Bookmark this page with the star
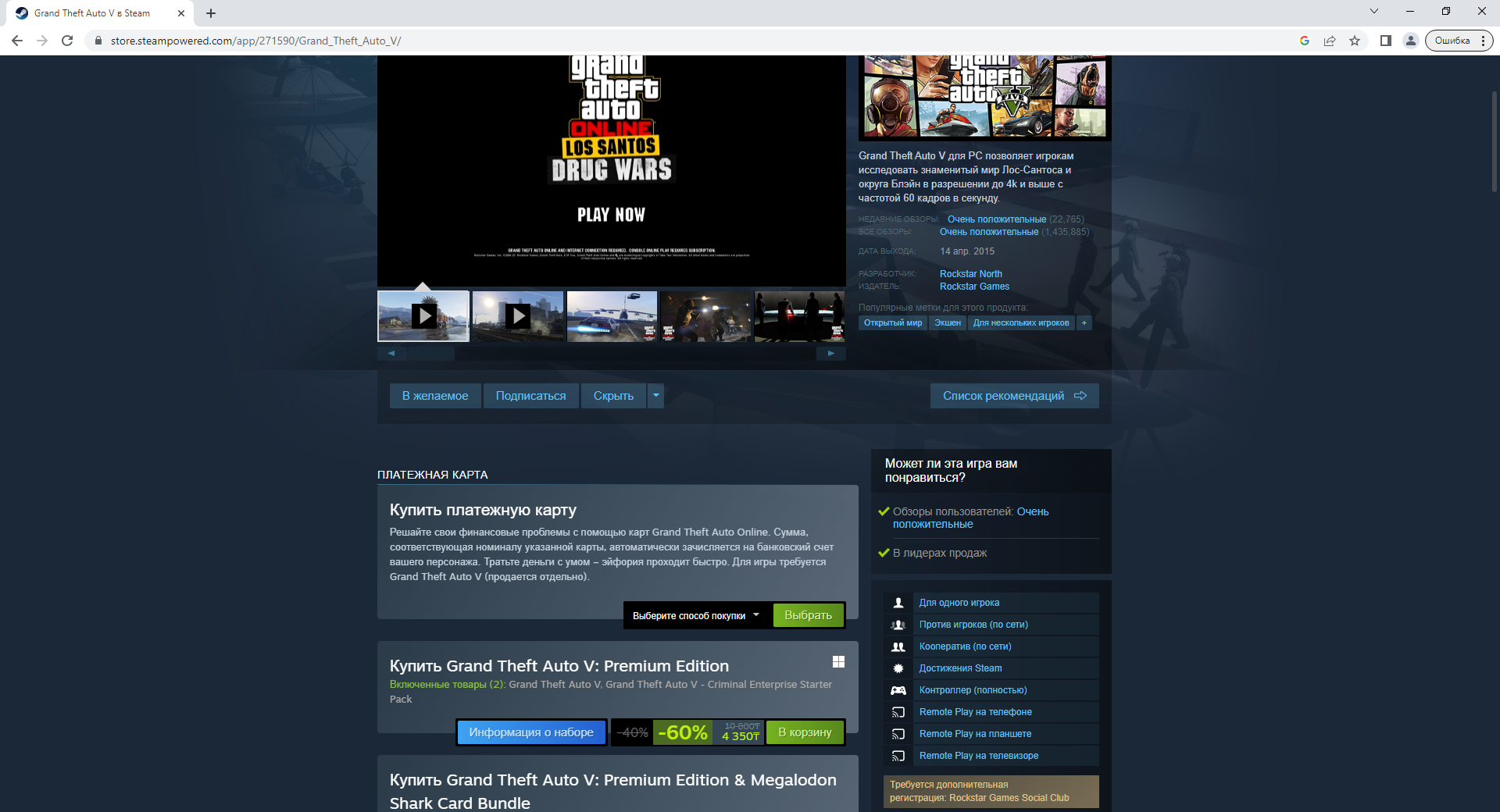This screenshot has width=1500, height=812. [1355, 41]
